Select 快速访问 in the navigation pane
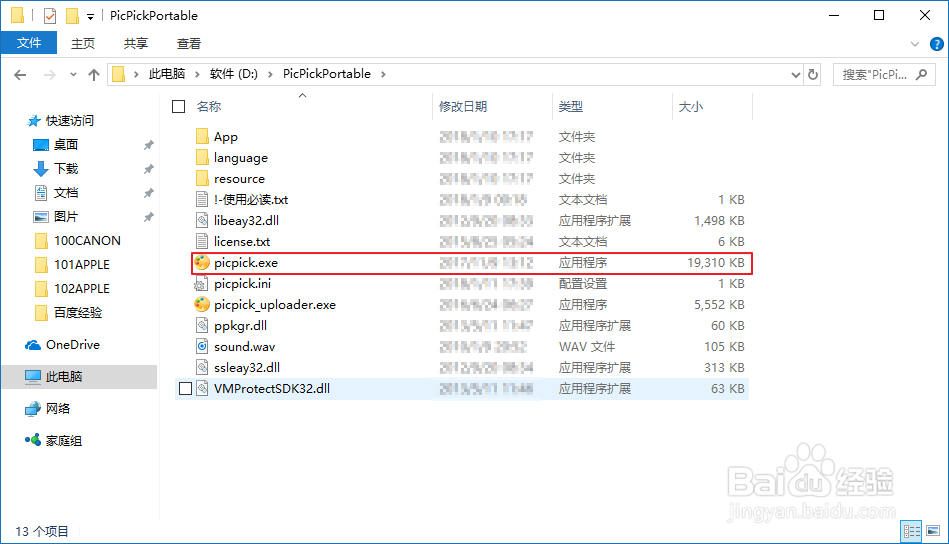The image size is (949, 544). coord(61,120)
